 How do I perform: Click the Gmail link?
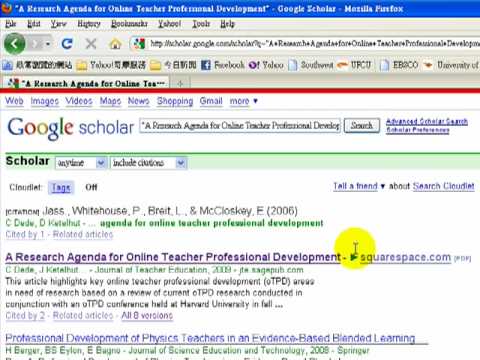pos(211,101)
